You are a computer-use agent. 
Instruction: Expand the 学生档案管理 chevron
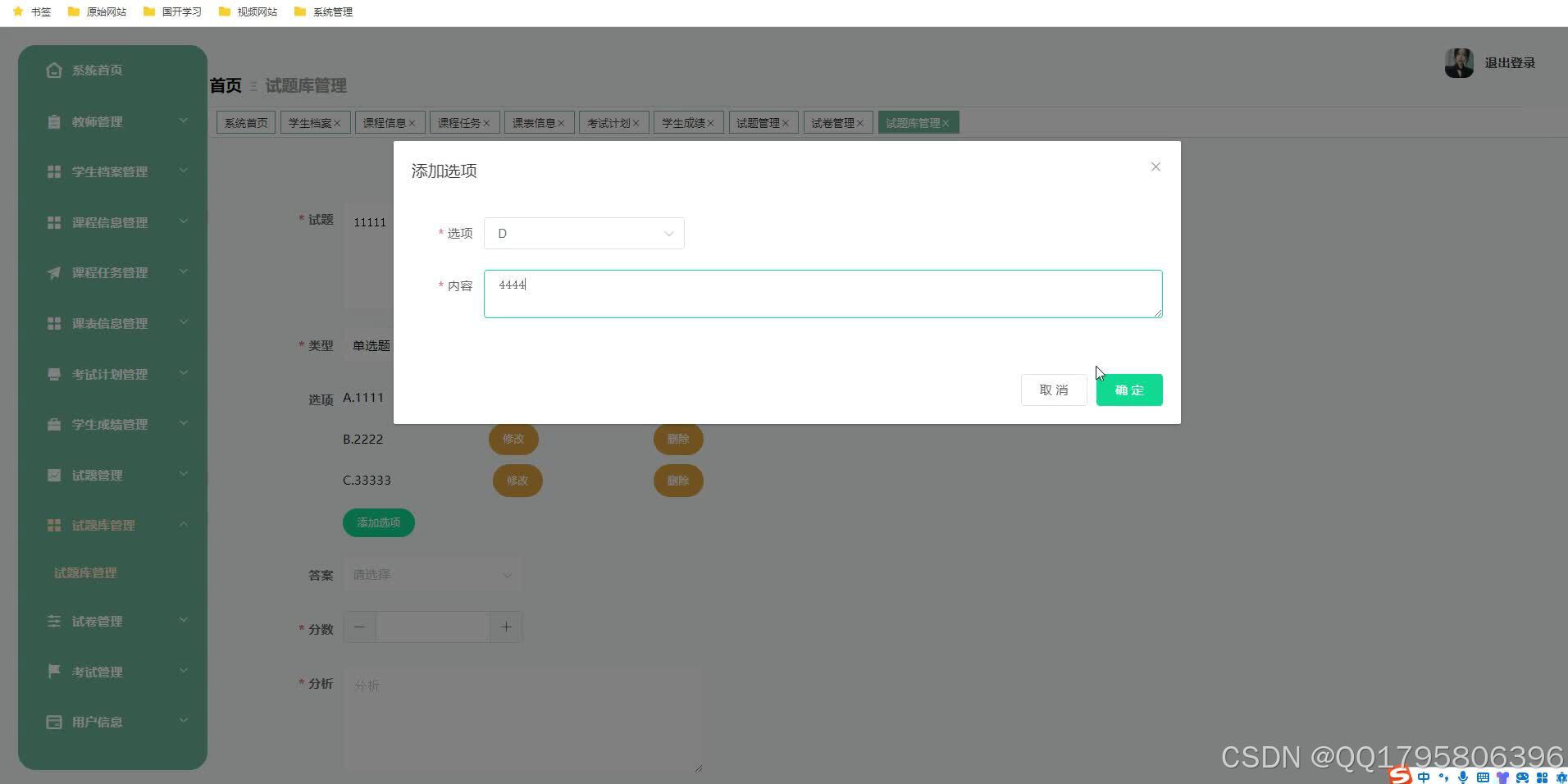(x=184, y=171)
